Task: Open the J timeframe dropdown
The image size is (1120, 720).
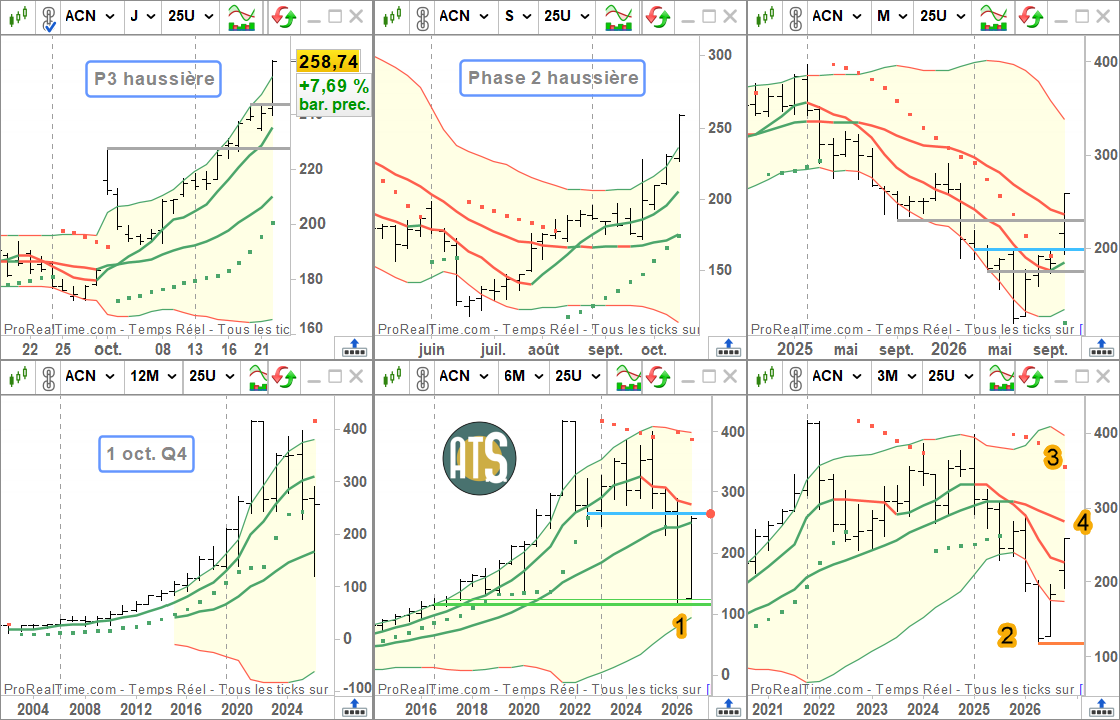Action: click(143, 16)
